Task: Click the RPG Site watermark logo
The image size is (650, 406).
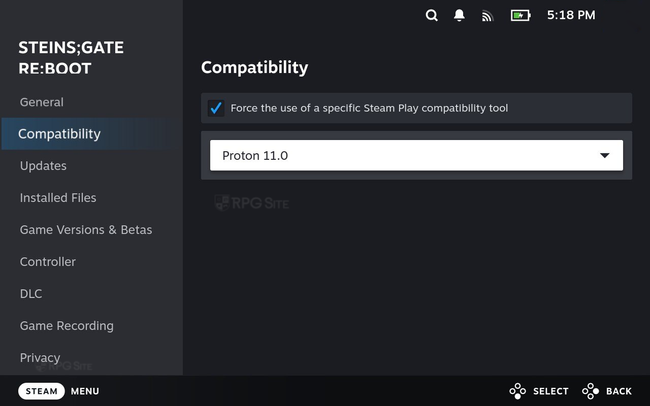Action: (x=252, y=203)
